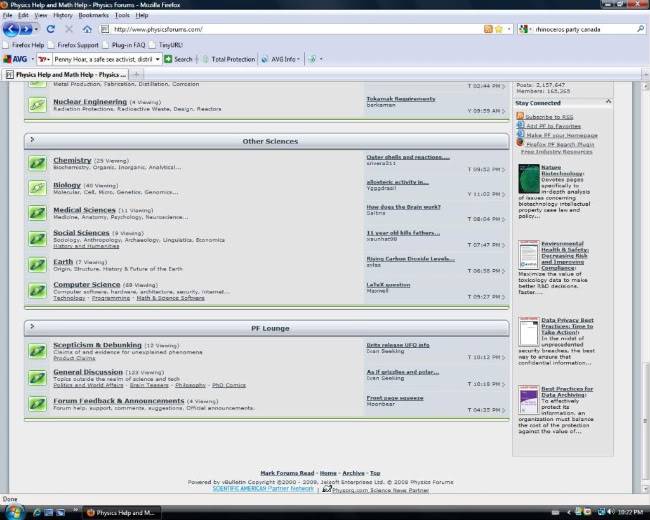Click the Social Sciences forum status icon

point(37,239)
